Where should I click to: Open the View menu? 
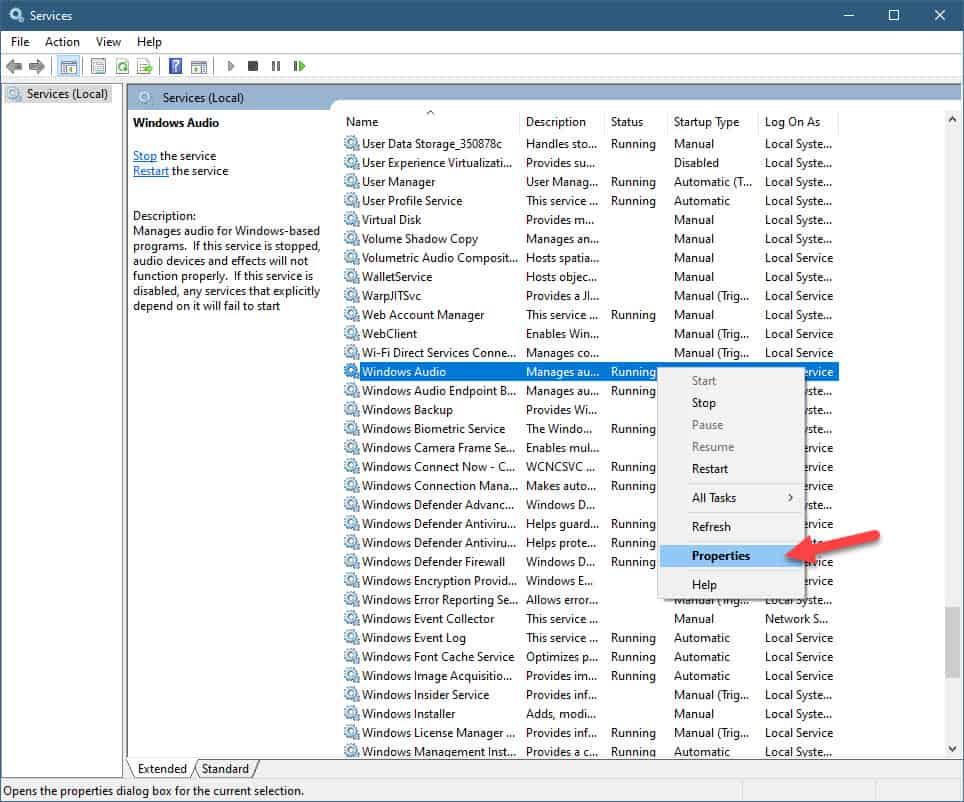pyautogui.click(x=108, y=42)
